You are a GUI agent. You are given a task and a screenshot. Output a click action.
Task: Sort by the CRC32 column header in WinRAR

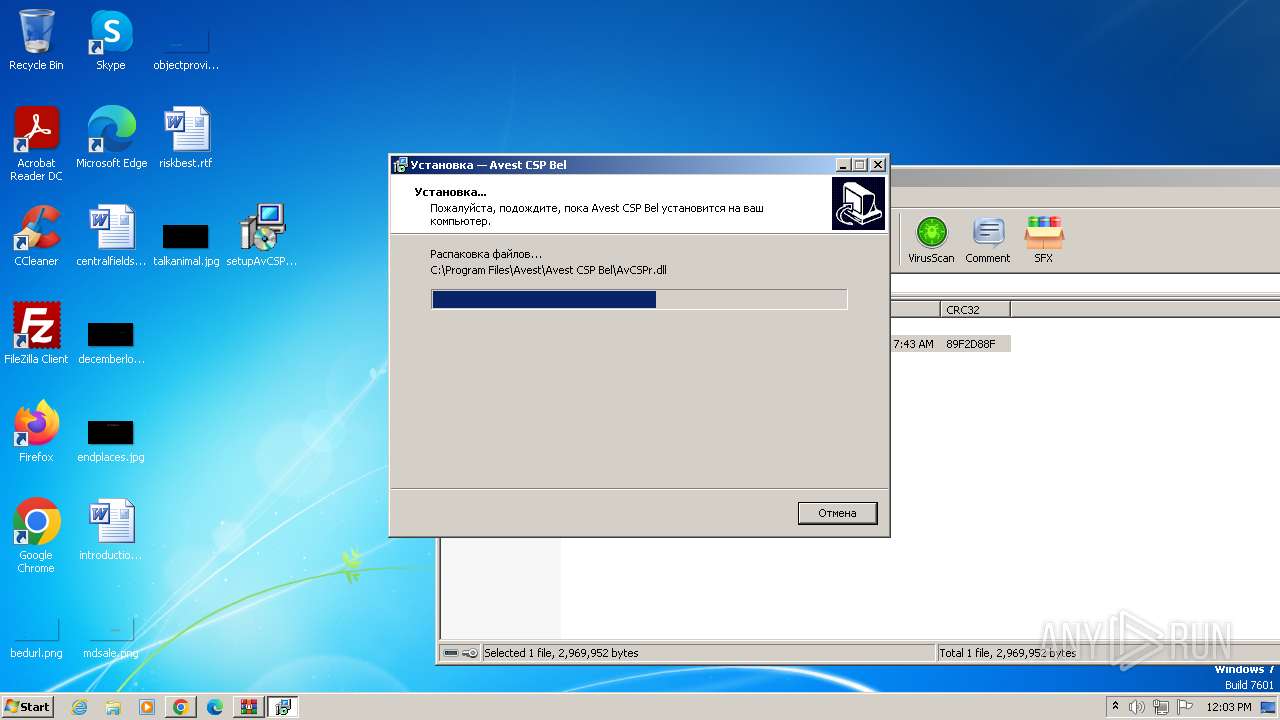pyautogui.click(x=975, y=310)
